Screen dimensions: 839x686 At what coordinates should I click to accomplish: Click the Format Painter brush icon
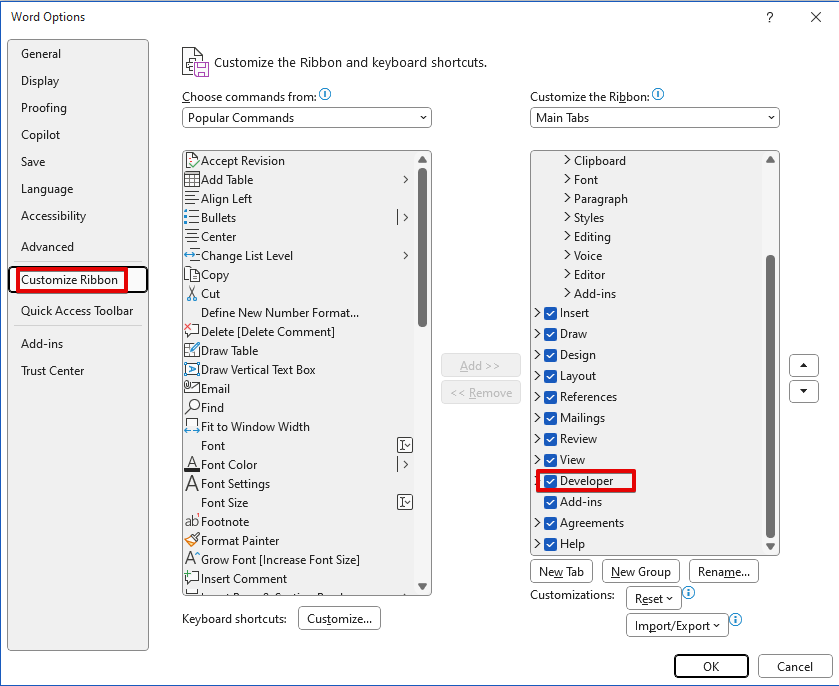pos(192,540)
